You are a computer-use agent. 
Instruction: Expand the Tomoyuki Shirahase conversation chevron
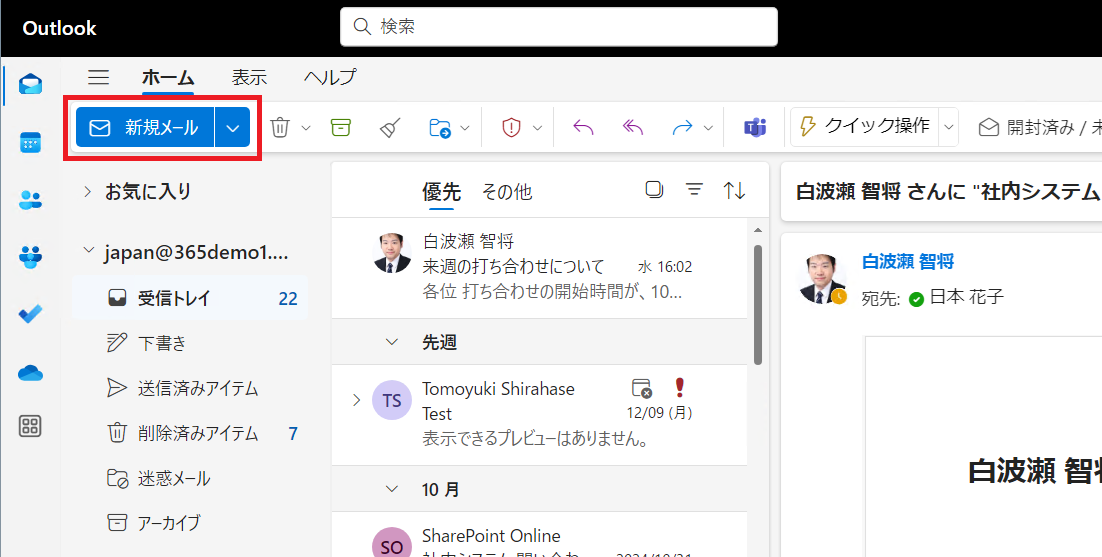coord(356,400)
